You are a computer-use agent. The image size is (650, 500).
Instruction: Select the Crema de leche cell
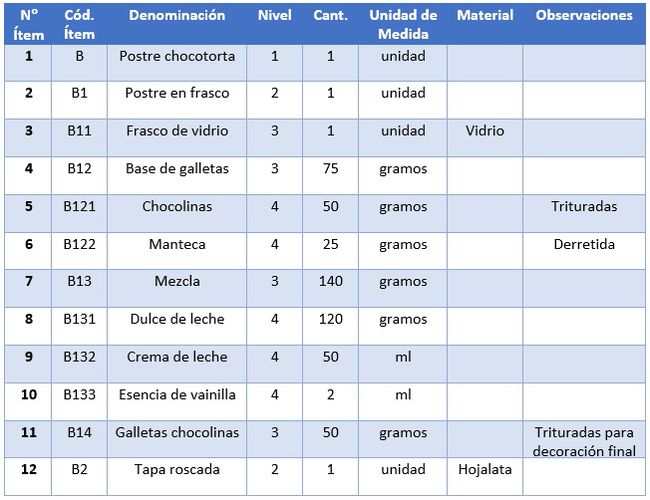177,364
